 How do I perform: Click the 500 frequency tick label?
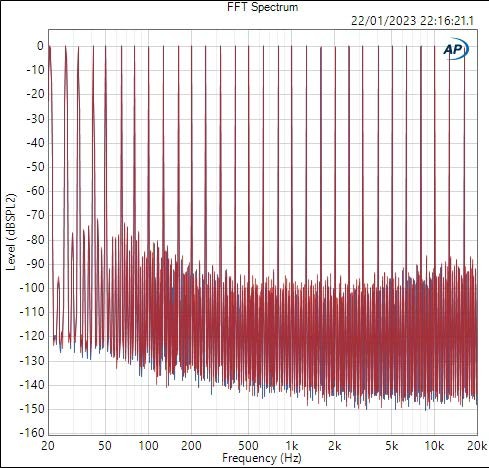(x=248, y=446)
